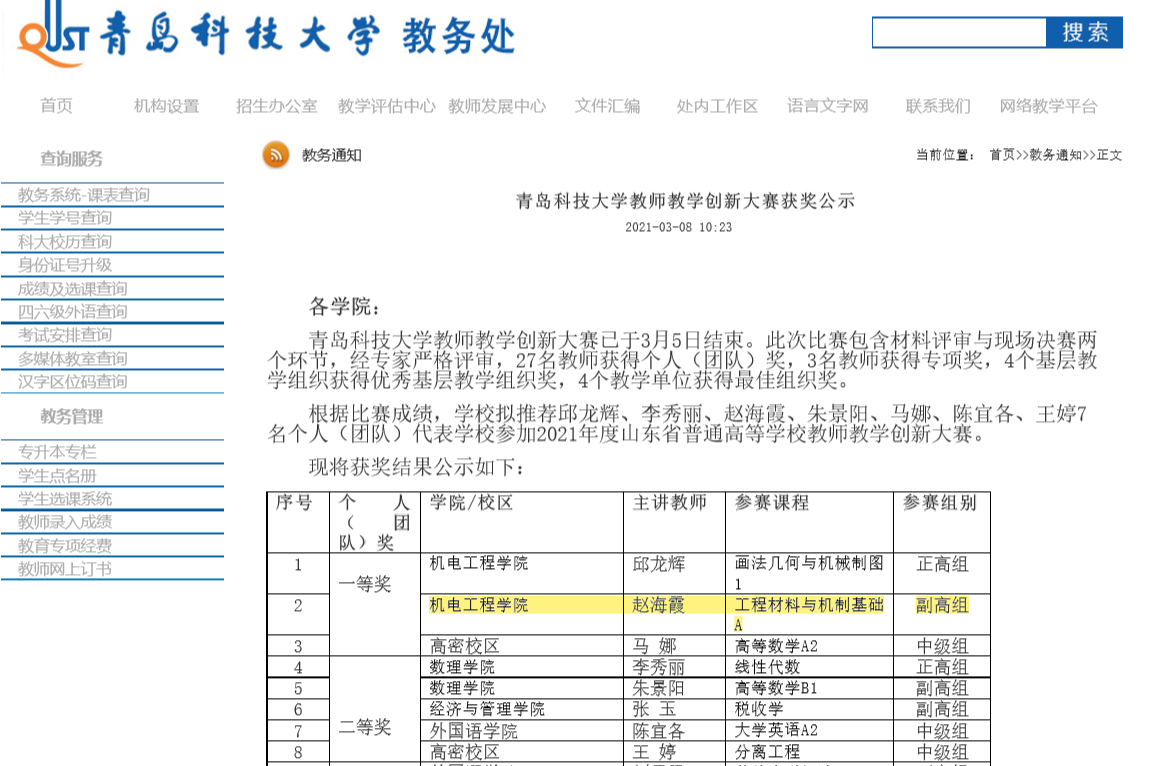Image resolution: width=1152 pixels, height=766 pixels.
Task: Click the highlighted course 工程材料与机制基础
Action: (x=809, y=604)
